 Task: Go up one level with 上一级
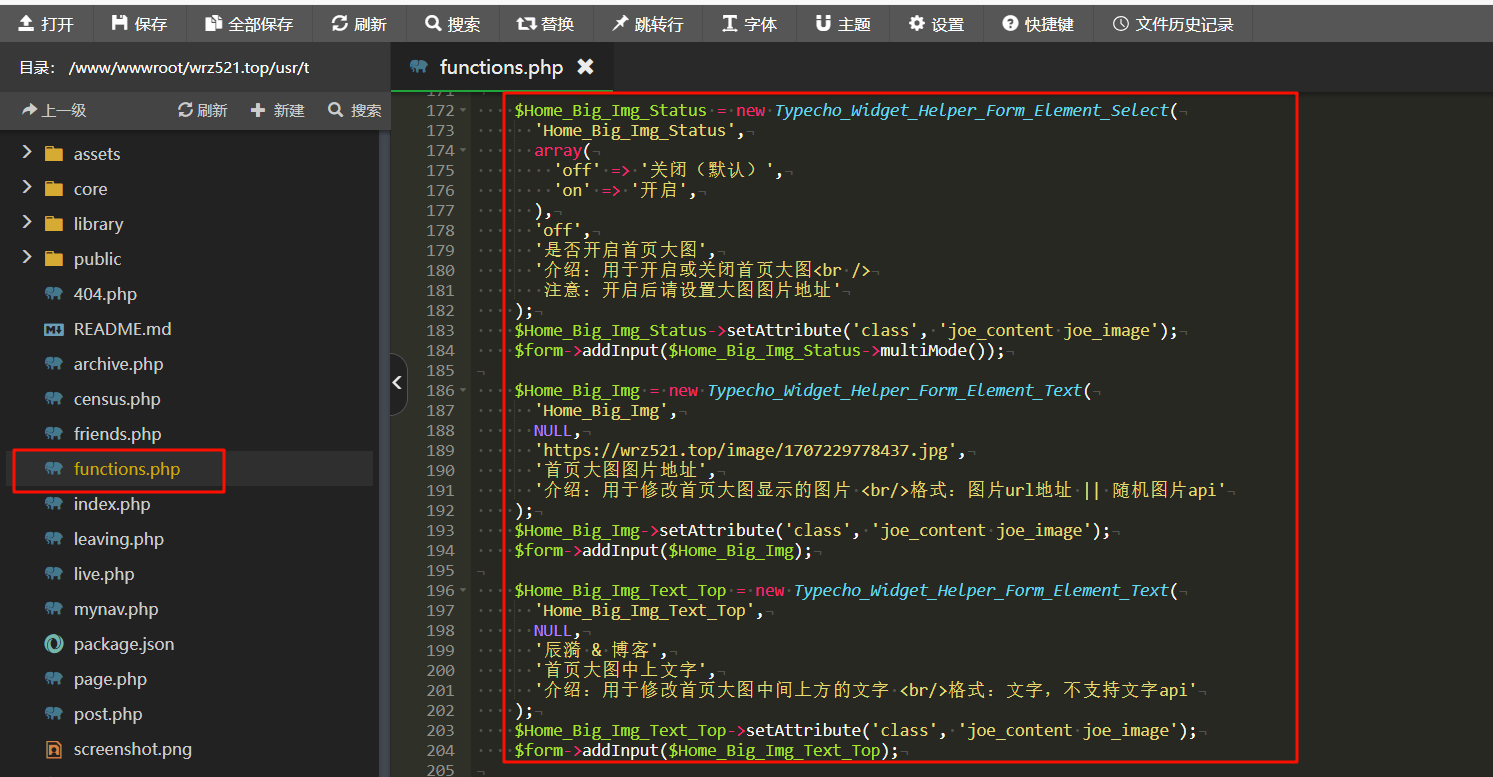(x=54, y=110)
